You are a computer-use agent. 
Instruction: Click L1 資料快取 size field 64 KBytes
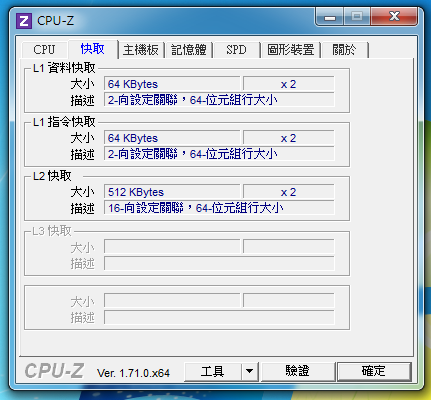pos(172,84)
